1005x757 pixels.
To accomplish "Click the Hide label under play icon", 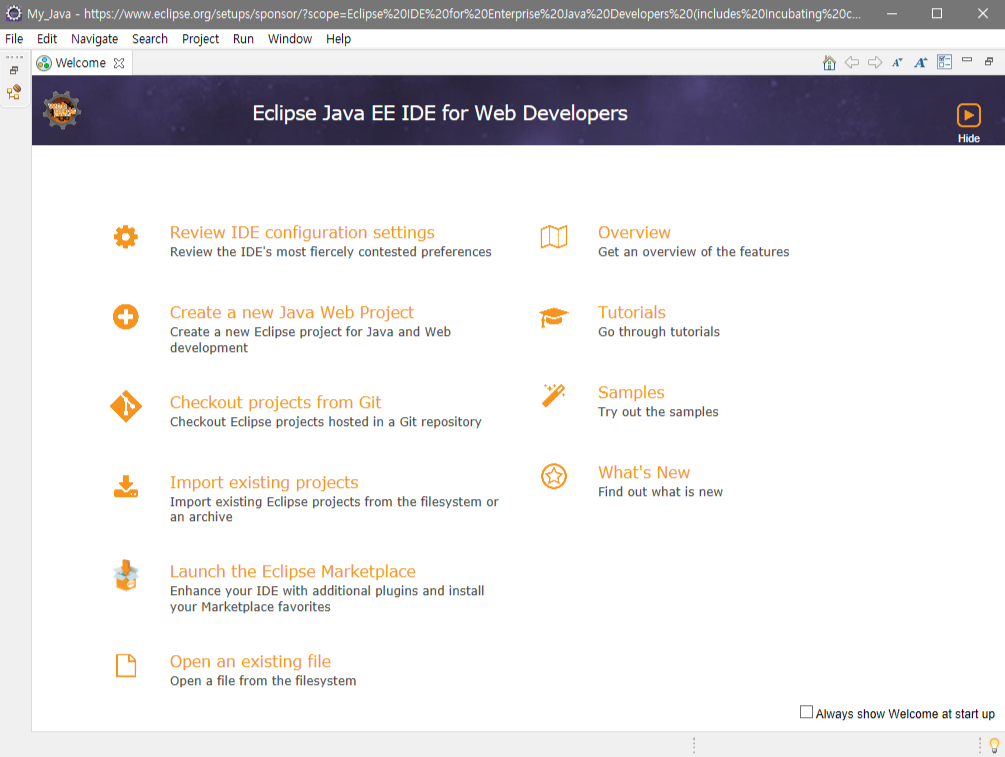I will point(968,138).
